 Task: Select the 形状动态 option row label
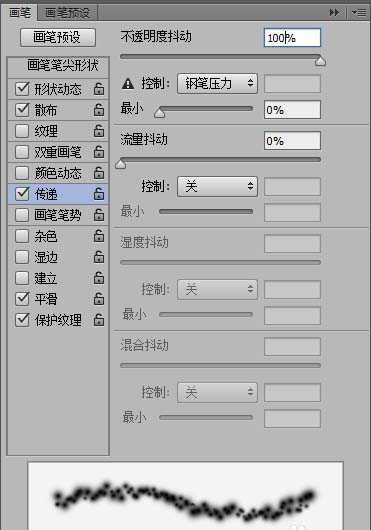click(x=58, y=89)
